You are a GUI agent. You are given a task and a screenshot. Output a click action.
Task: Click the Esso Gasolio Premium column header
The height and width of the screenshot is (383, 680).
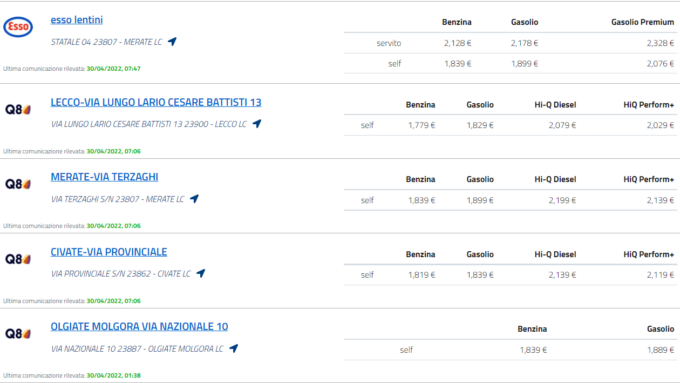(642, 22)
